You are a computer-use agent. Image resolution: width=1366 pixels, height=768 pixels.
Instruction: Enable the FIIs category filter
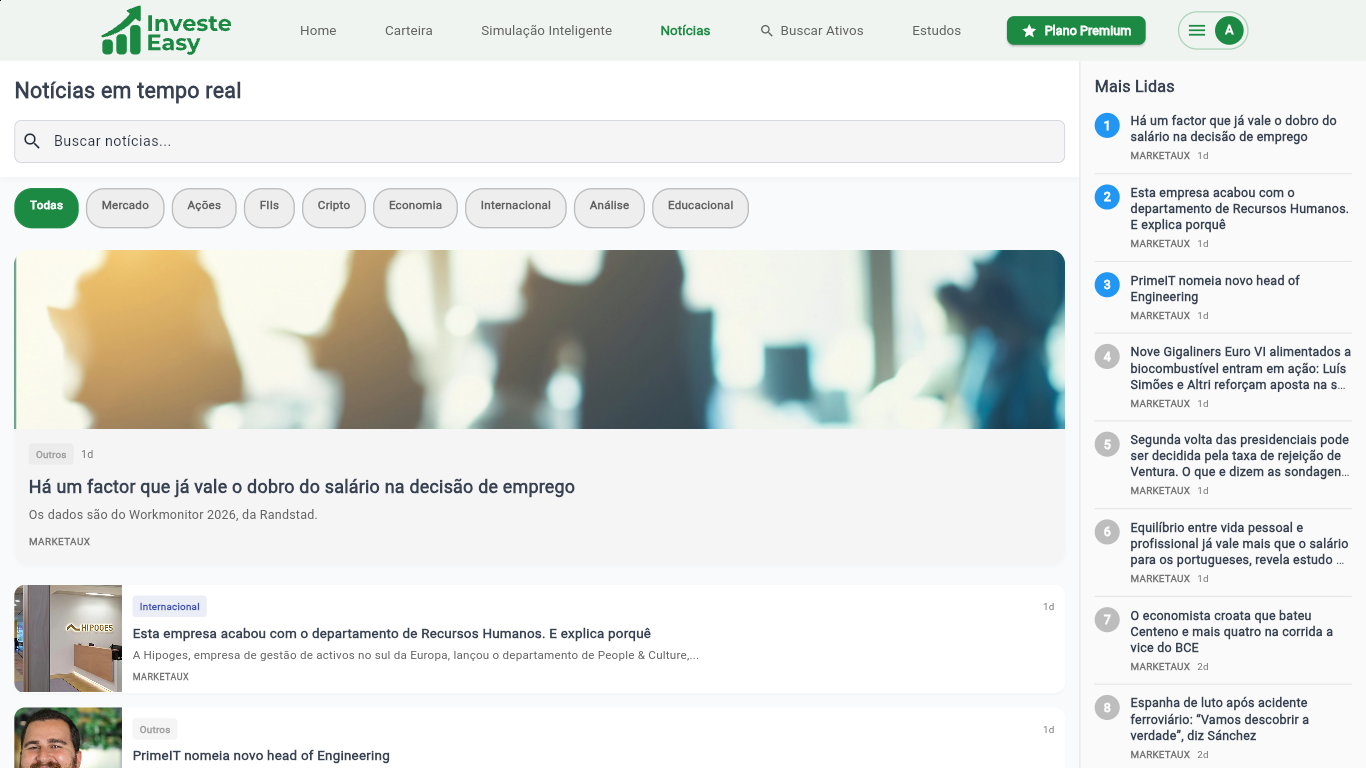point(269,206)
